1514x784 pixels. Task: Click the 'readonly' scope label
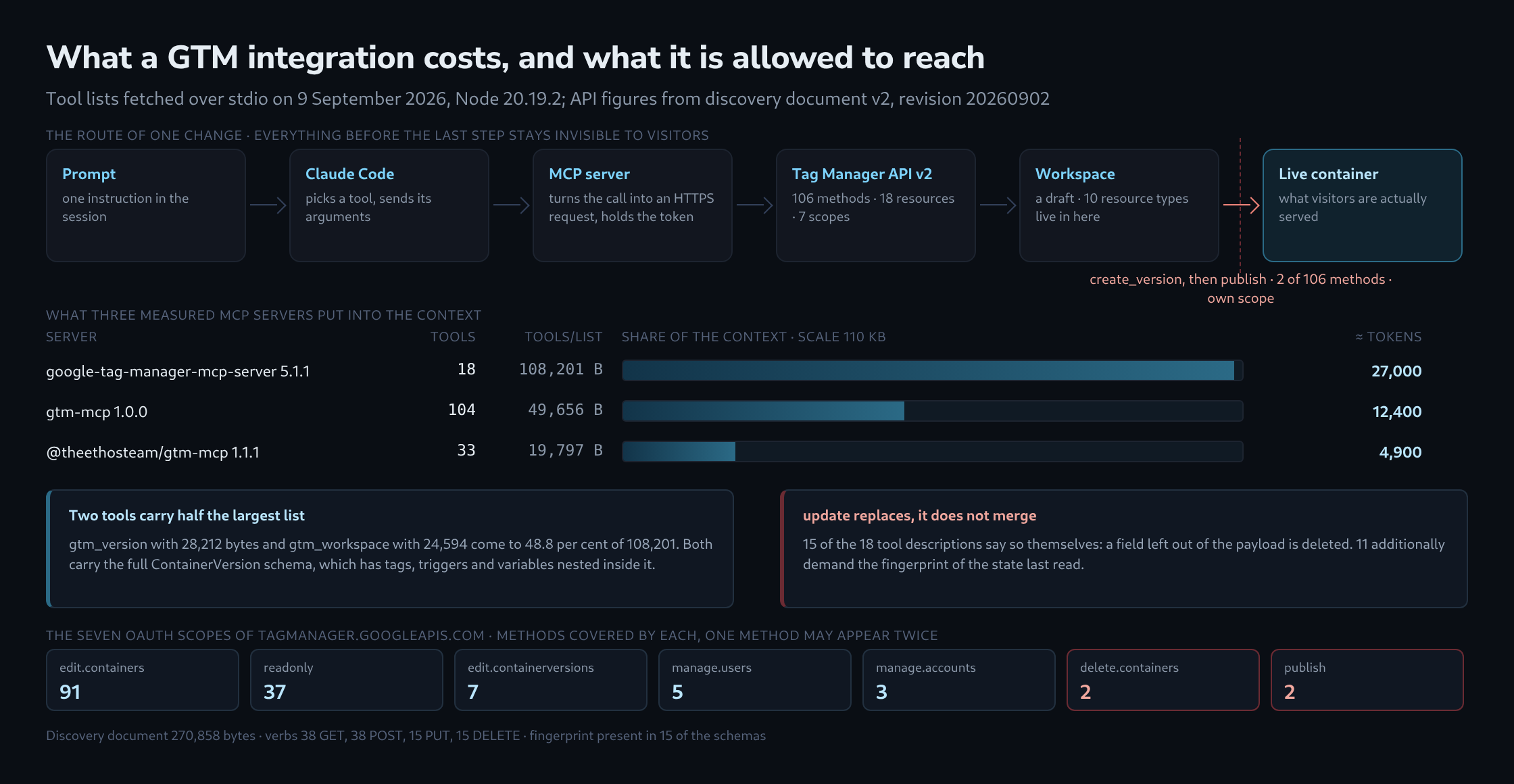[x=289, y=668]
